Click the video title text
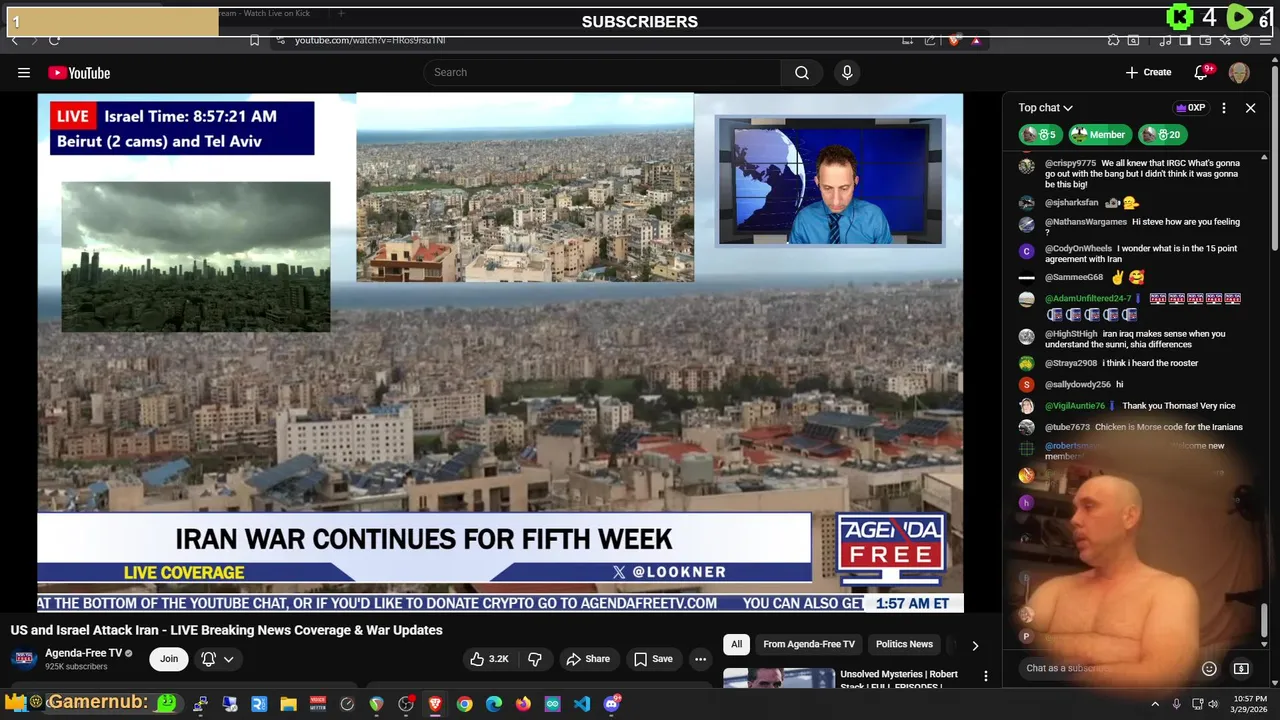1280x720 pixels. (227, 630)
